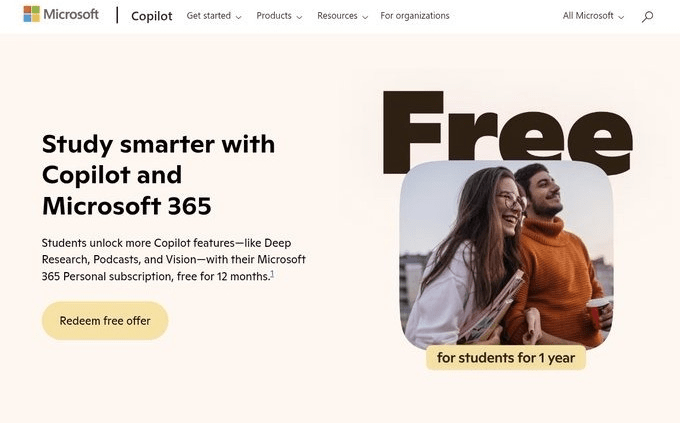Click the 'Study smarter with Copilot' heading
This screenshot has width=680, height=423.
(158, 175)
